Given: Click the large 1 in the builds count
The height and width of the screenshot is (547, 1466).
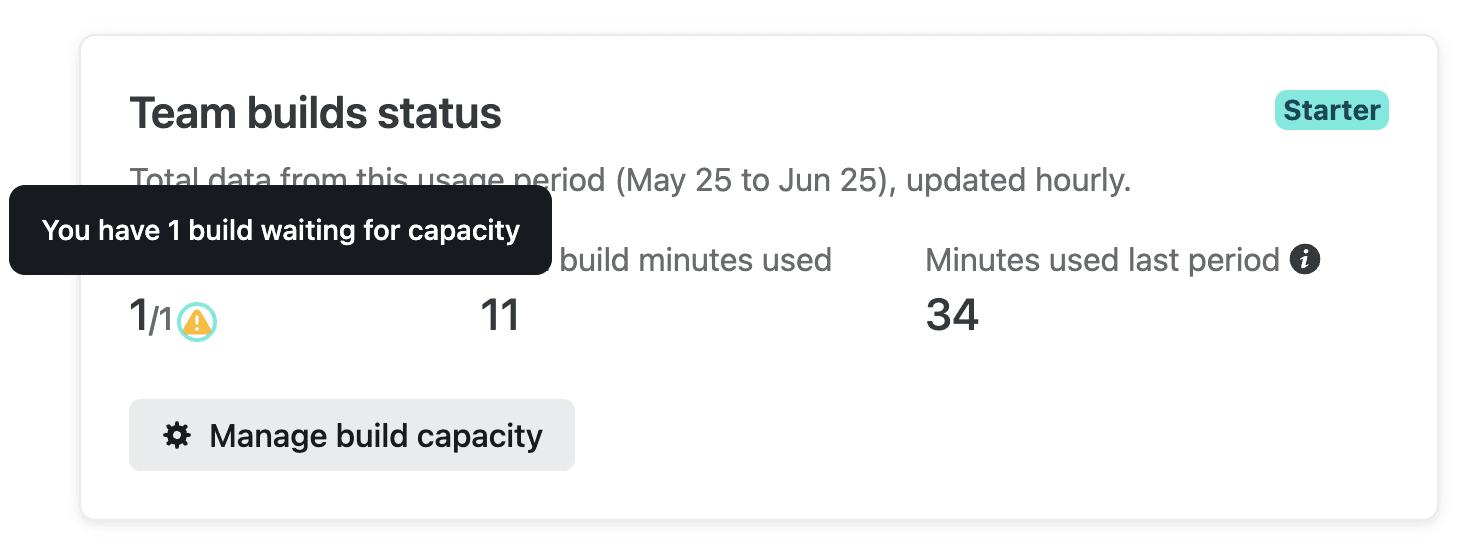Looking at the screenshot, I should 138,317.
